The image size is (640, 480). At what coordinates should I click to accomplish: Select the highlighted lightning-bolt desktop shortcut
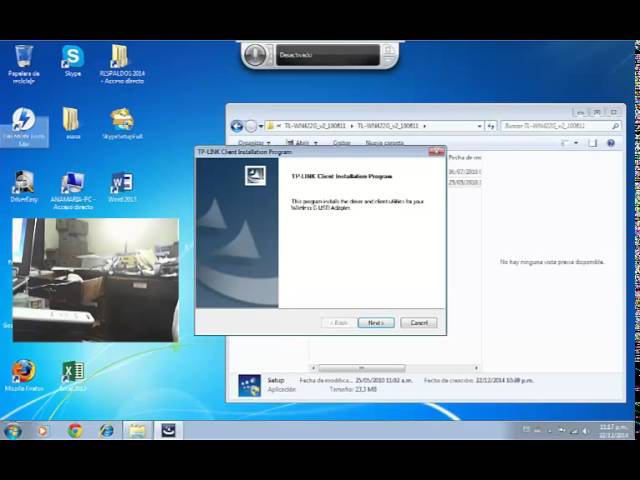24,127
